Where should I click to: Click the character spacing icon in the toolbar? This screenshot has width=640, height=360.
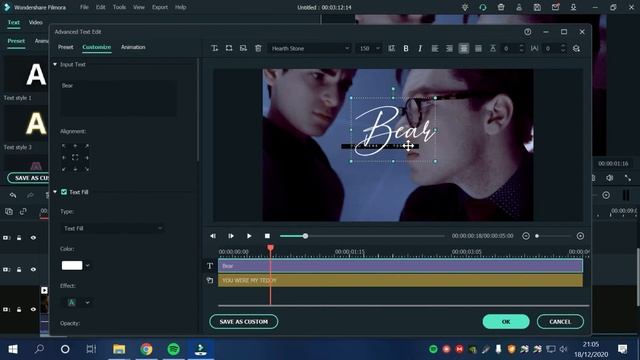[534, 49]
